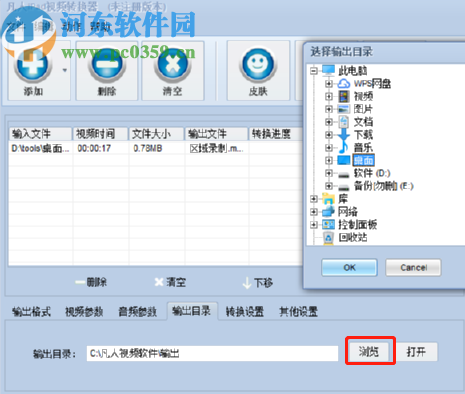
Task: Click the 下移 move-down button
Action: coord(257,283)
